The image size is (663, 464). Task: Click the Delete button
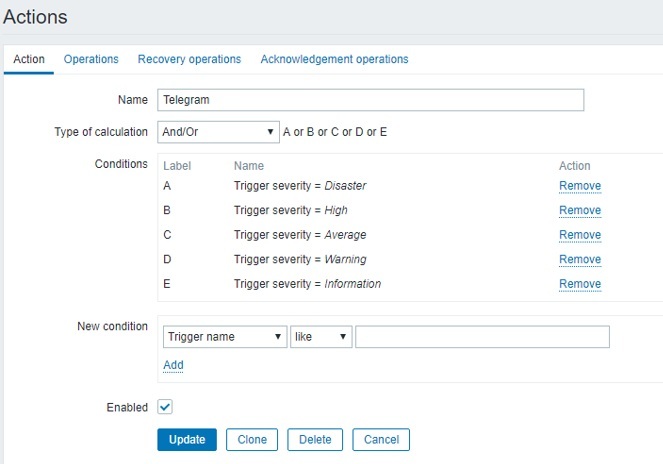pyautogui.click(x=315, y=439)
